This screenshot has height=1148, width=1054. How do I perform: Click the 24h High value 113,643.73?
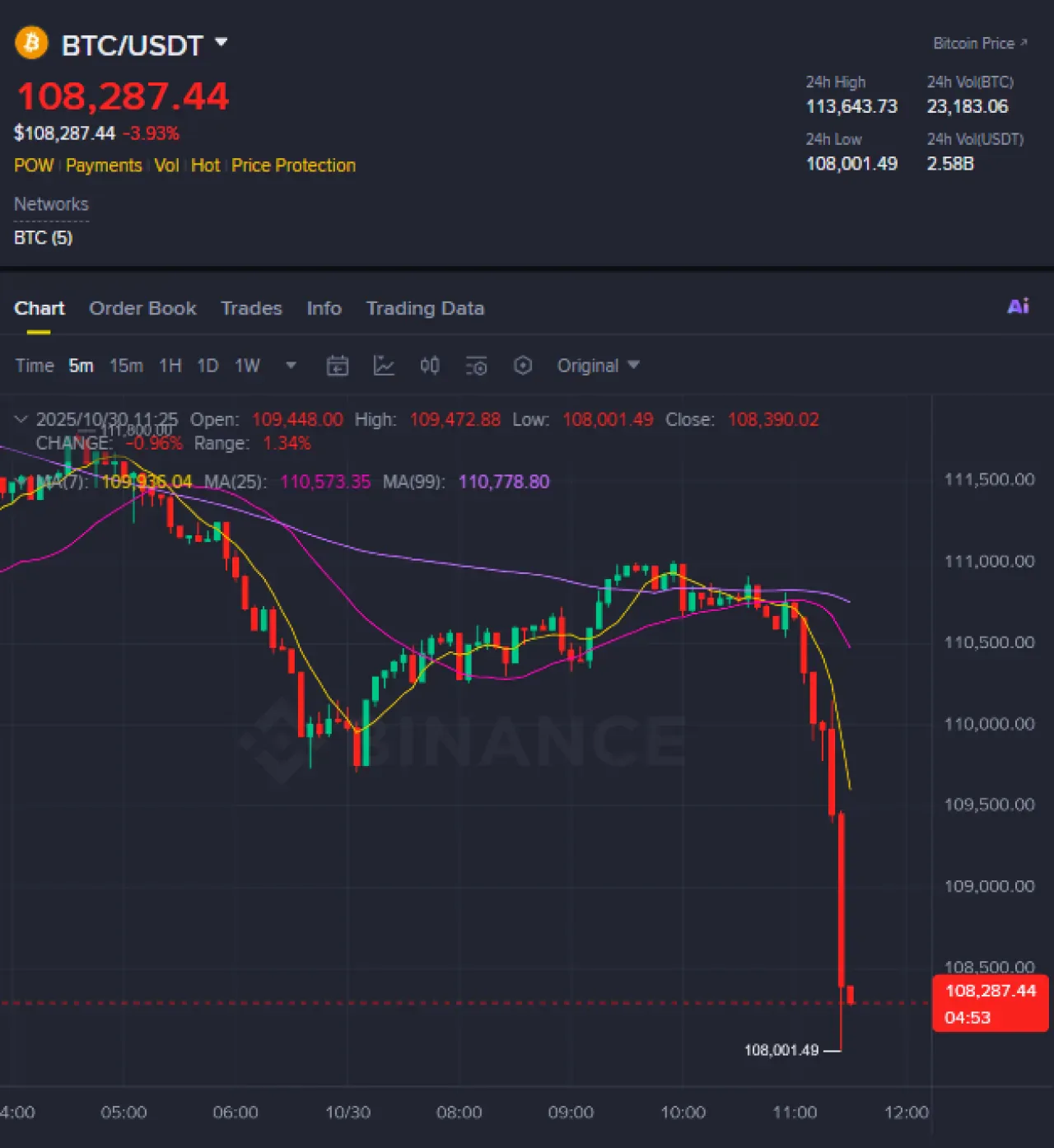click(x=851, y=107)
